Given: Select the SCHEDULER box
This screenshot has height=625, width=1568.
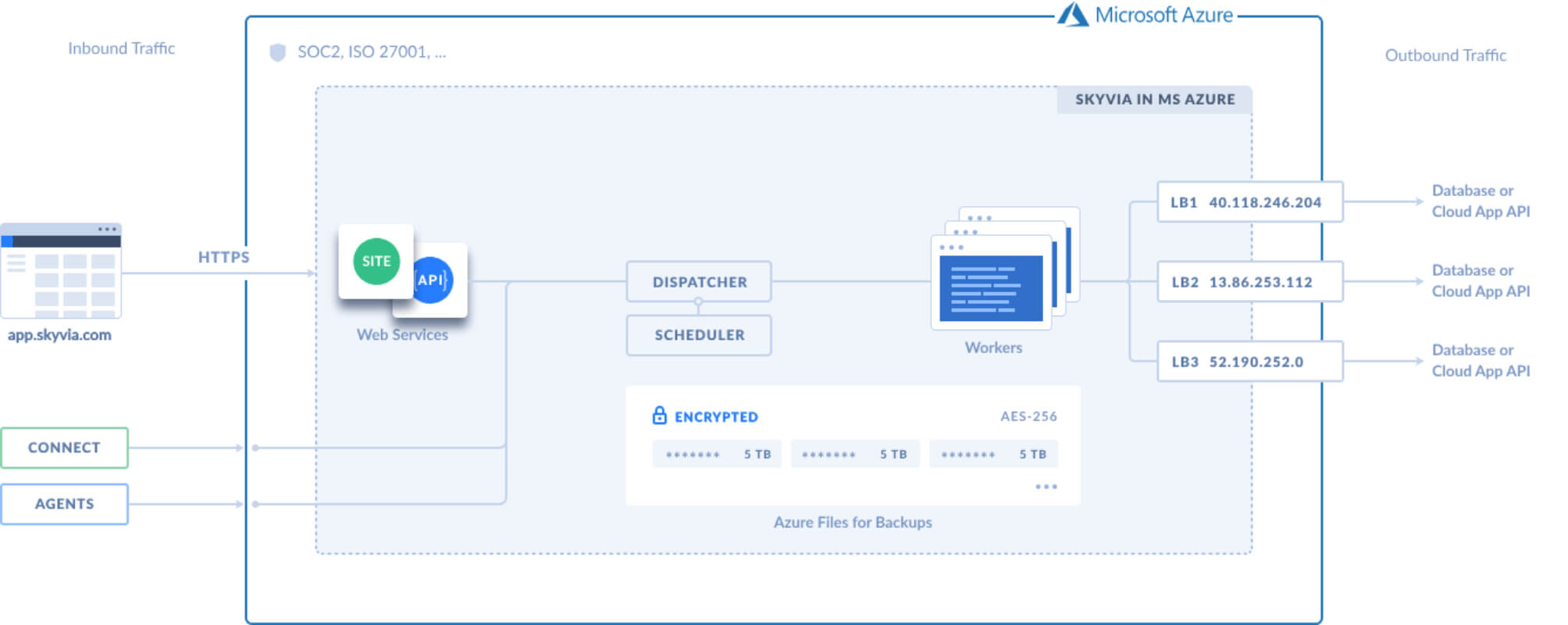Looking at the screenshot, I should click(x=699, y=335).
